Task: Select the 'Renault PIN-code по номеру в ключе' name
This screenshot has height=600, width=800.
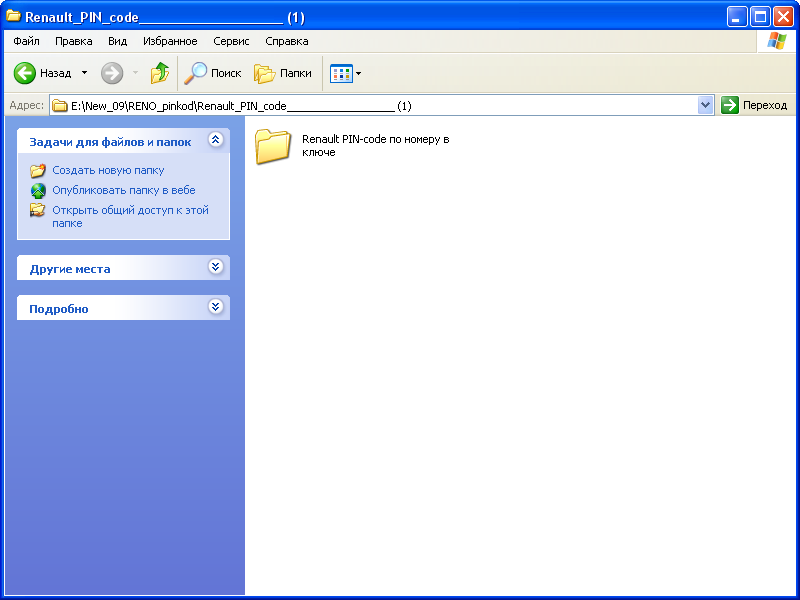Action: pos(376,145)
